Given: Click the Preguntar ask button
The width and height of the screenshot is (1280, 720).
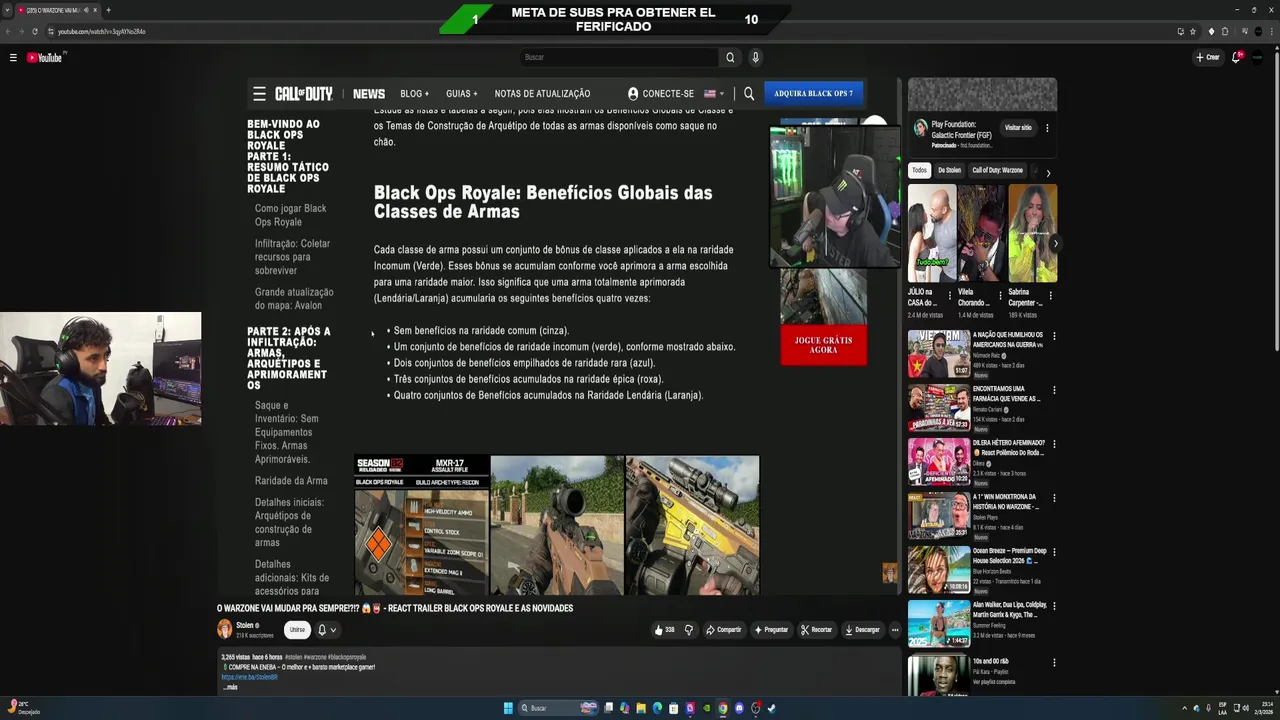Looking at the screenshot, I should pos(771,630).
